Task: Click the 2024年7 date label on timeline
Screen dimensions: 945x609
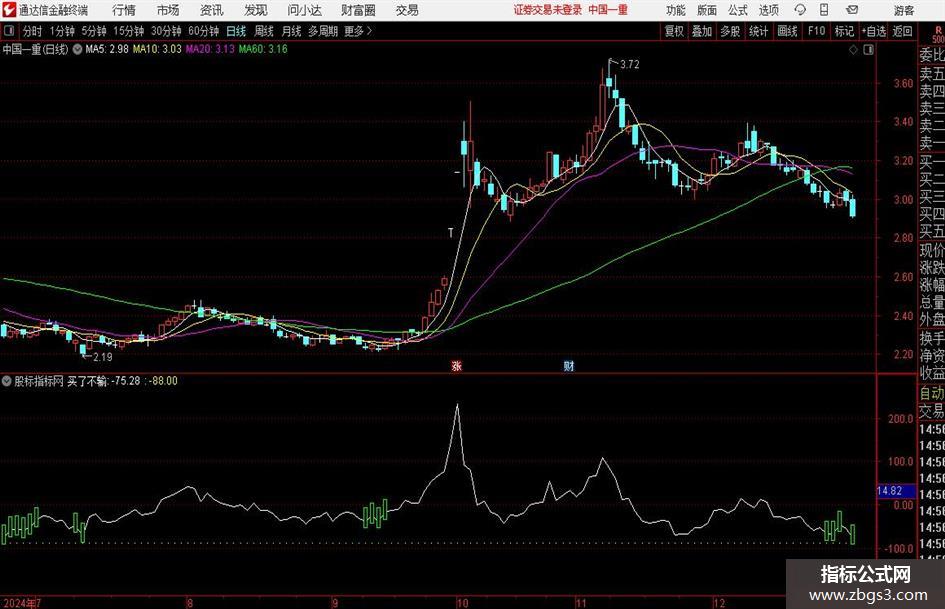Action: click(21, 603)
